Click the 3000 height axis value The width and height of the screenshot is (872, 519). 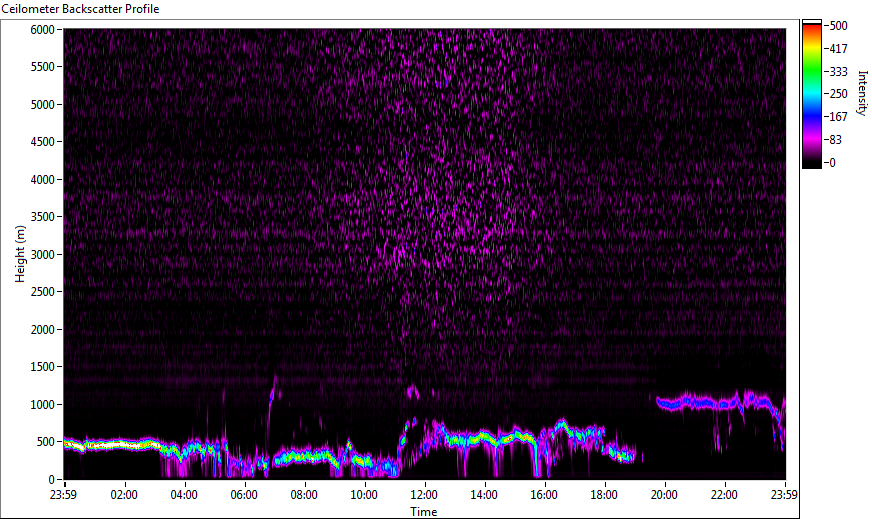coord(43,255)
